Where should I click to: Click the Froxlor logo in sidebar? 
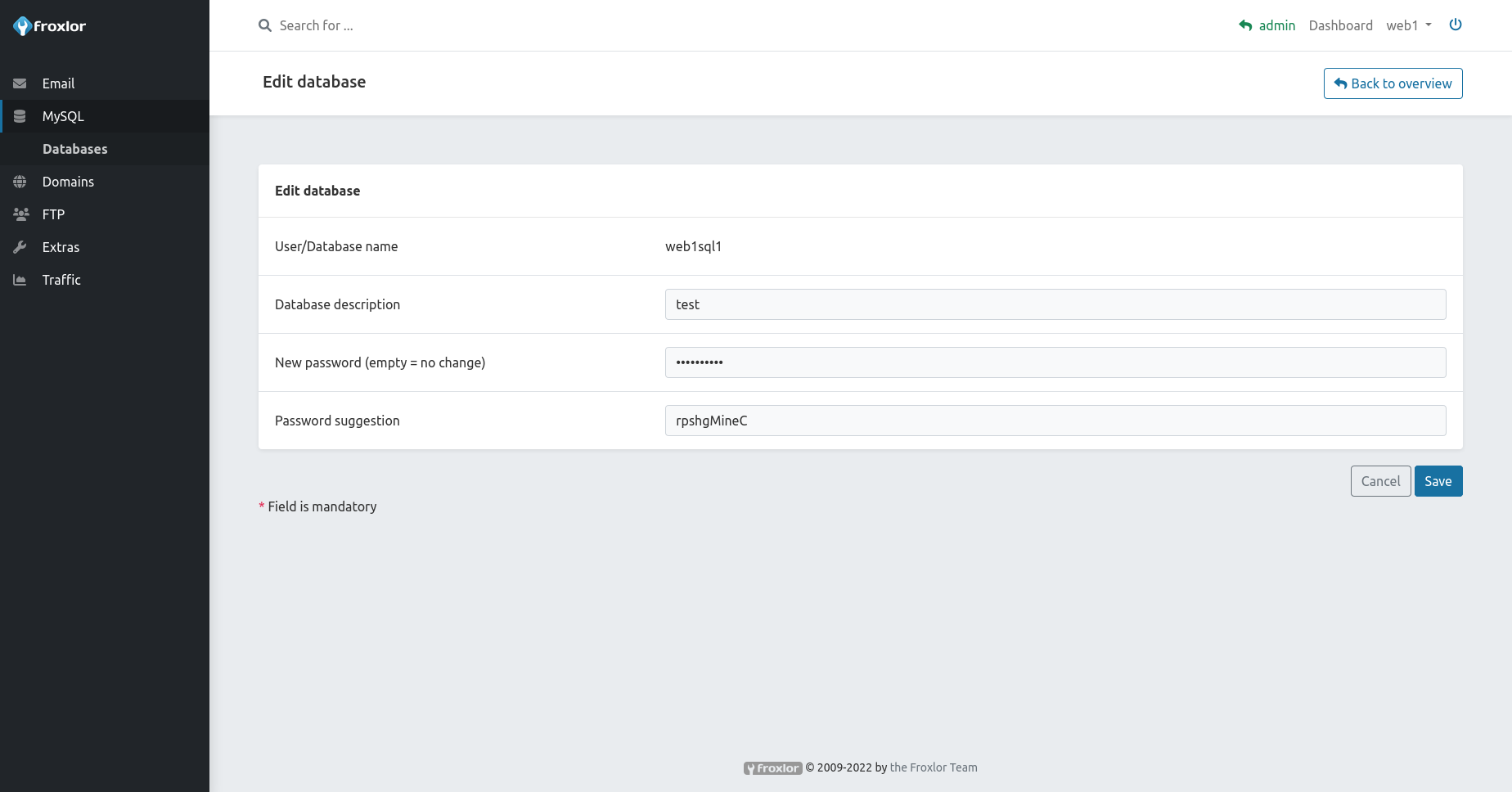click(49, 26)
